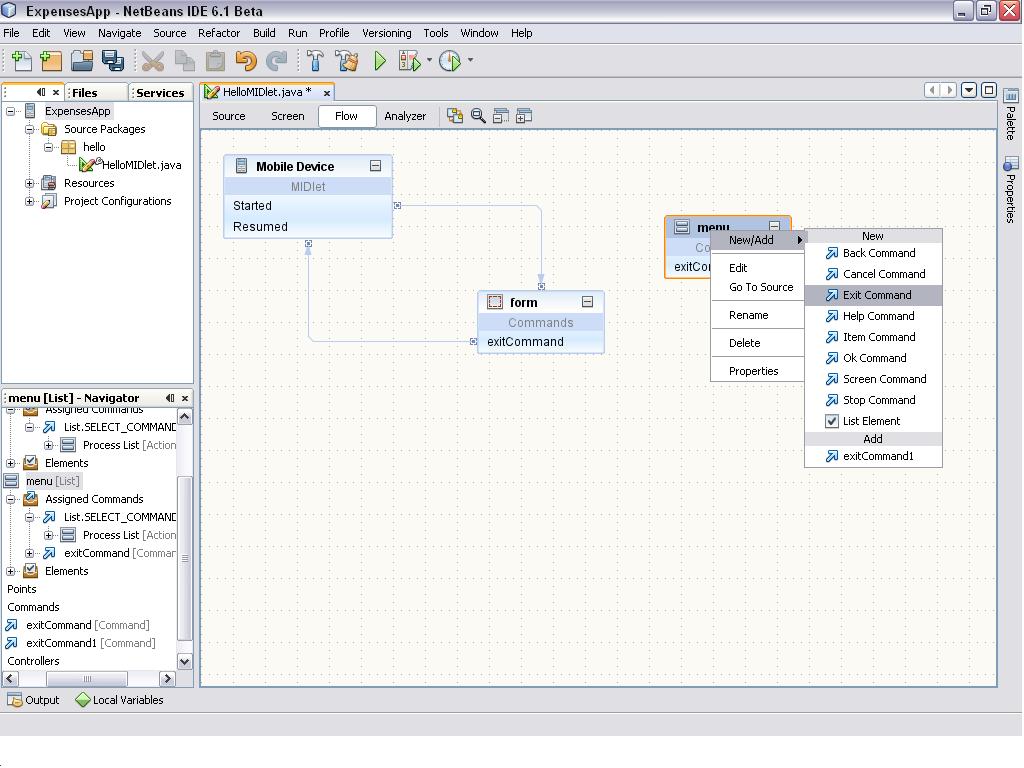Select the Flow view toggle

(347, 116)
